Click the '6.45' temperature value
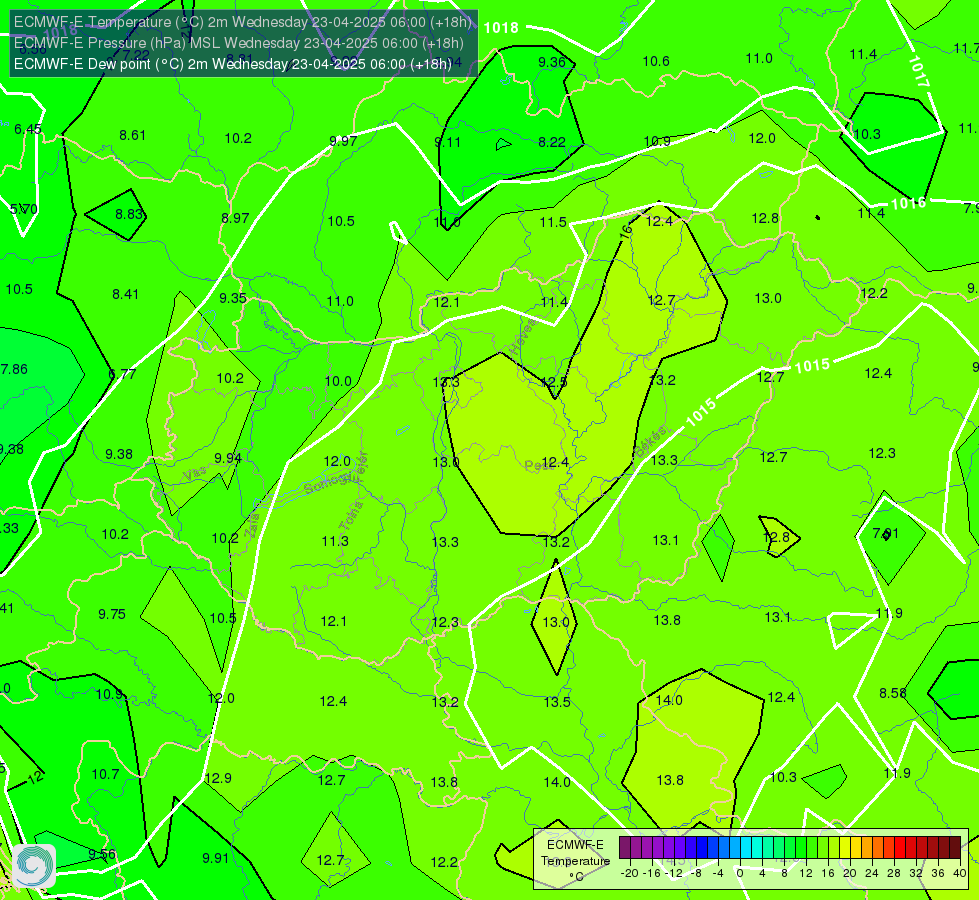The height and width of the screenshot is (900, 979). coord(27,129)
